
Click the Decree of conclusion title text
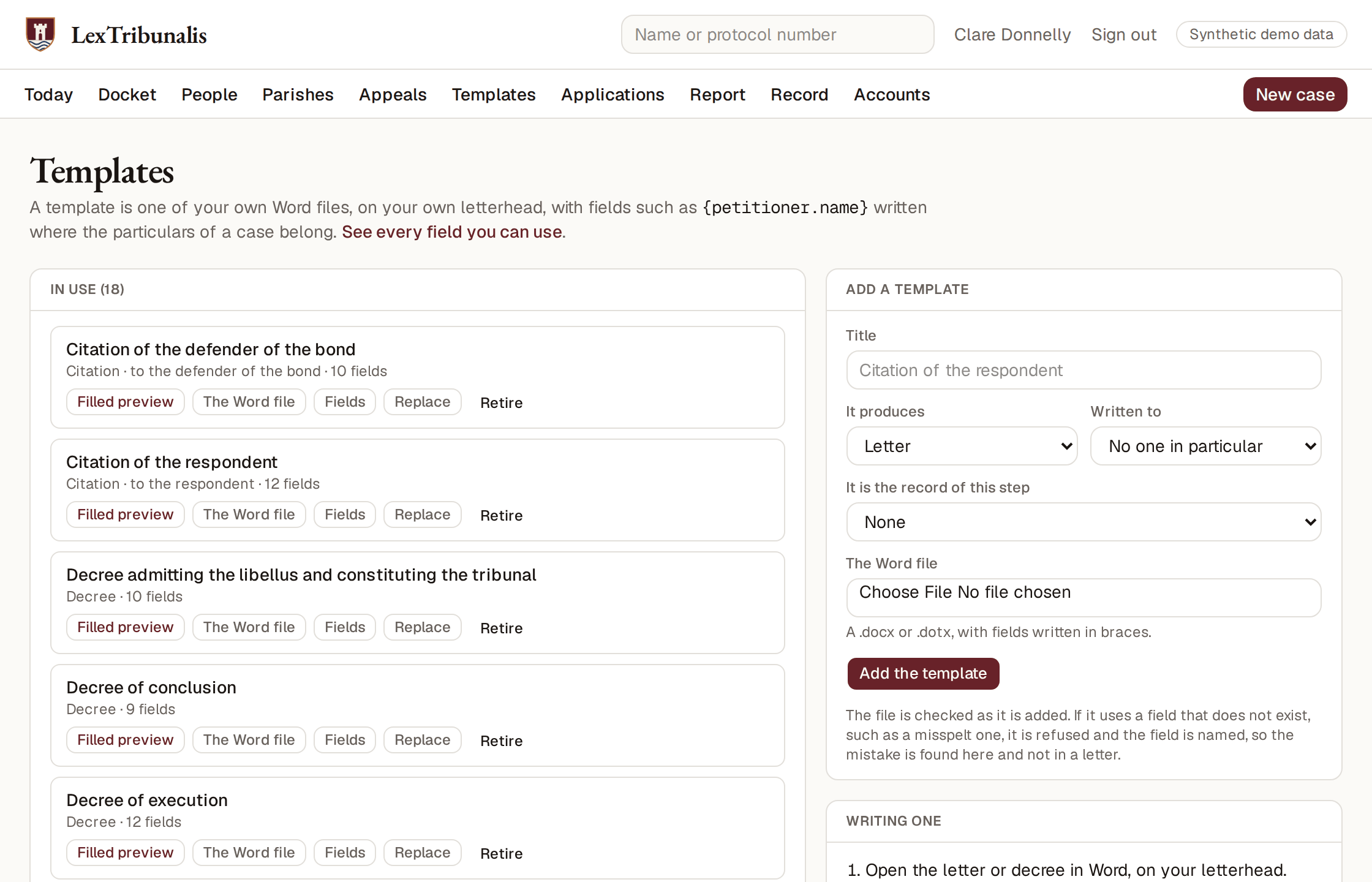coord(151,687)
